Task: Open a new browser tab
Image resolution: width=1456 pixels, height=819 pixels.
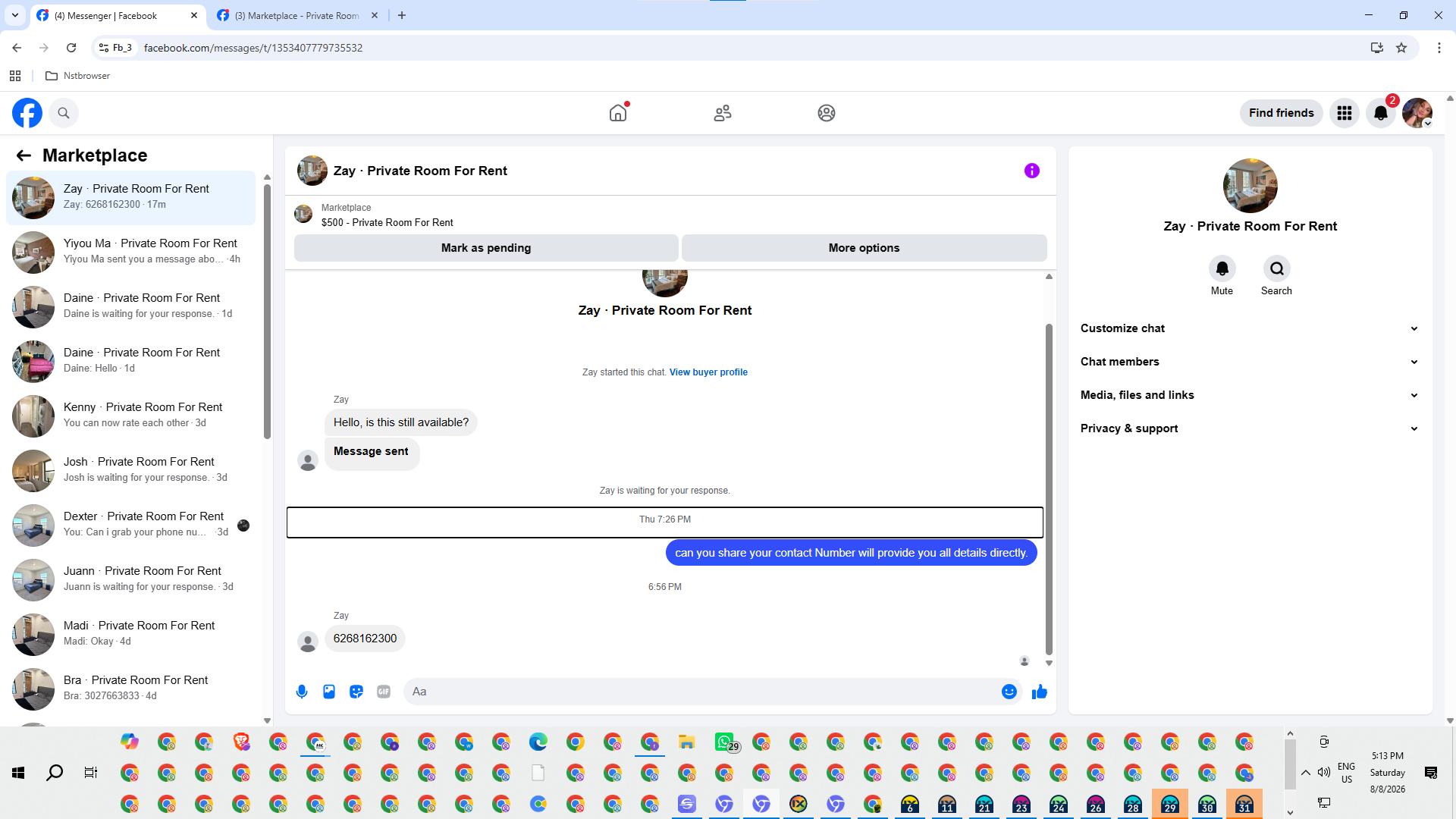Action: pos(402,15)
